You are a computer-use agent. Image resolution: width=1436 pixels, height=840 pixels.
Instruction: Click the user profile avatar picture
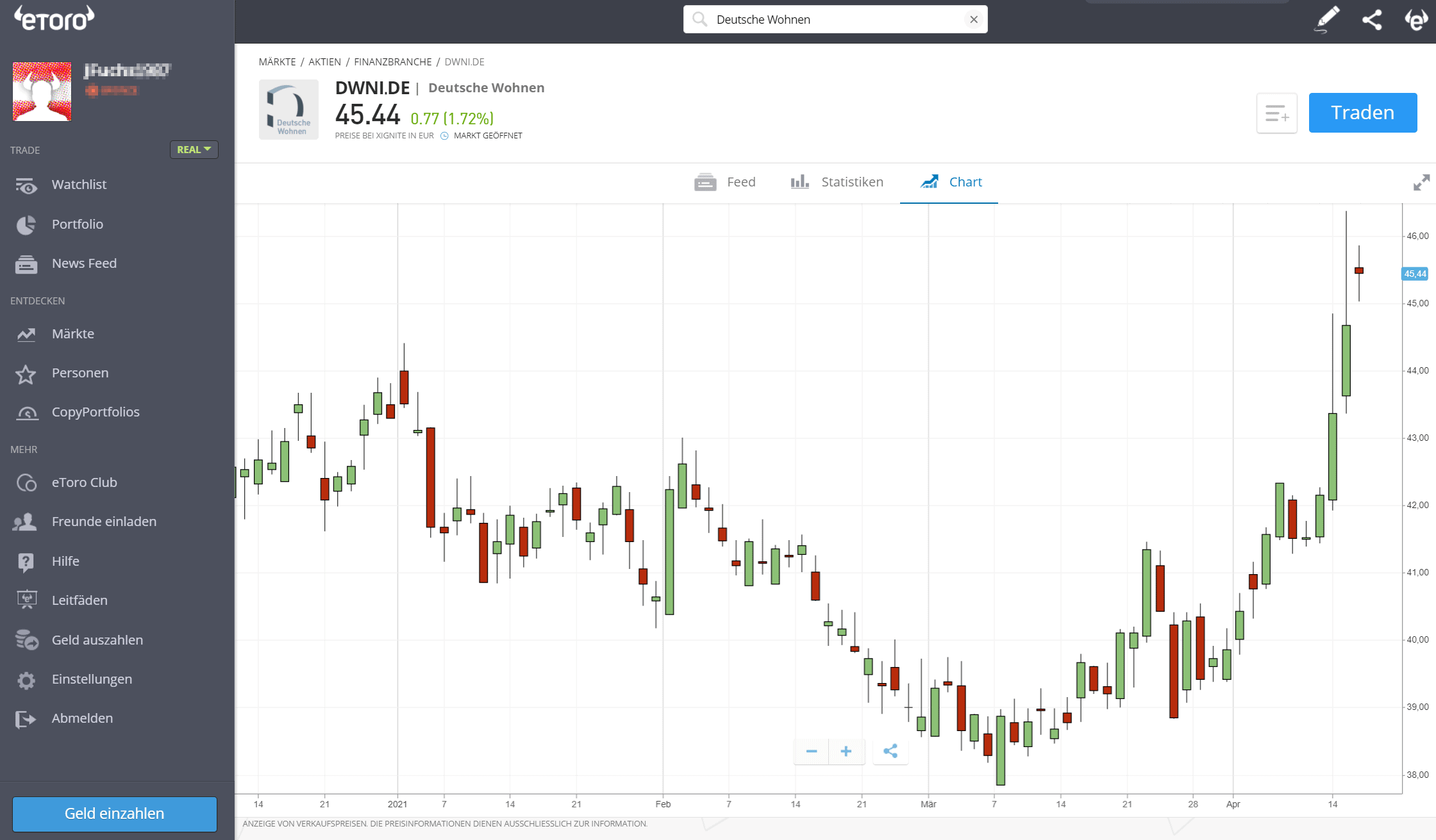coord(42,92)
